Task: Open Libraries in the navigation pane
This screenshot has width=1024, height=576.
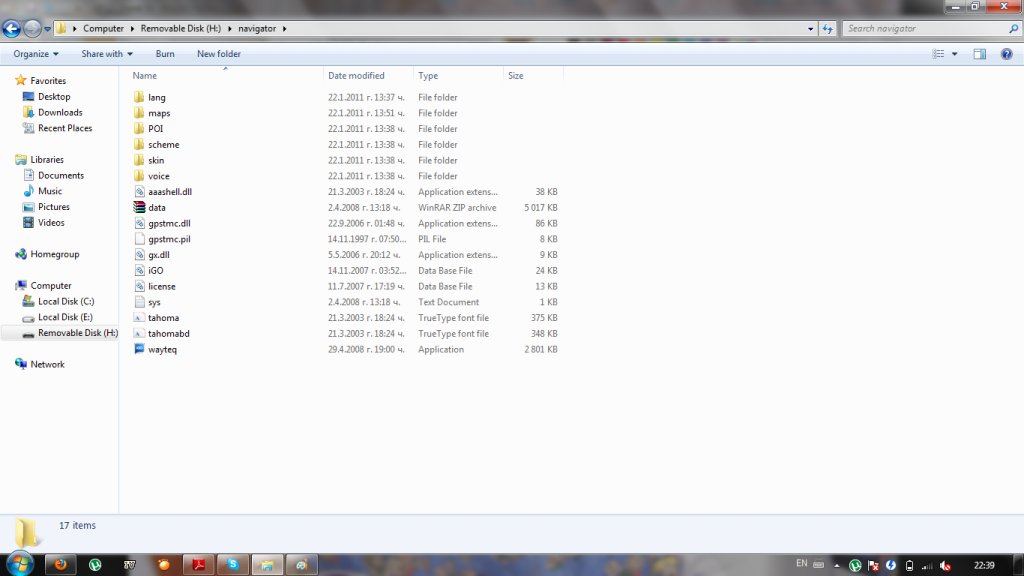Action: 47,159
